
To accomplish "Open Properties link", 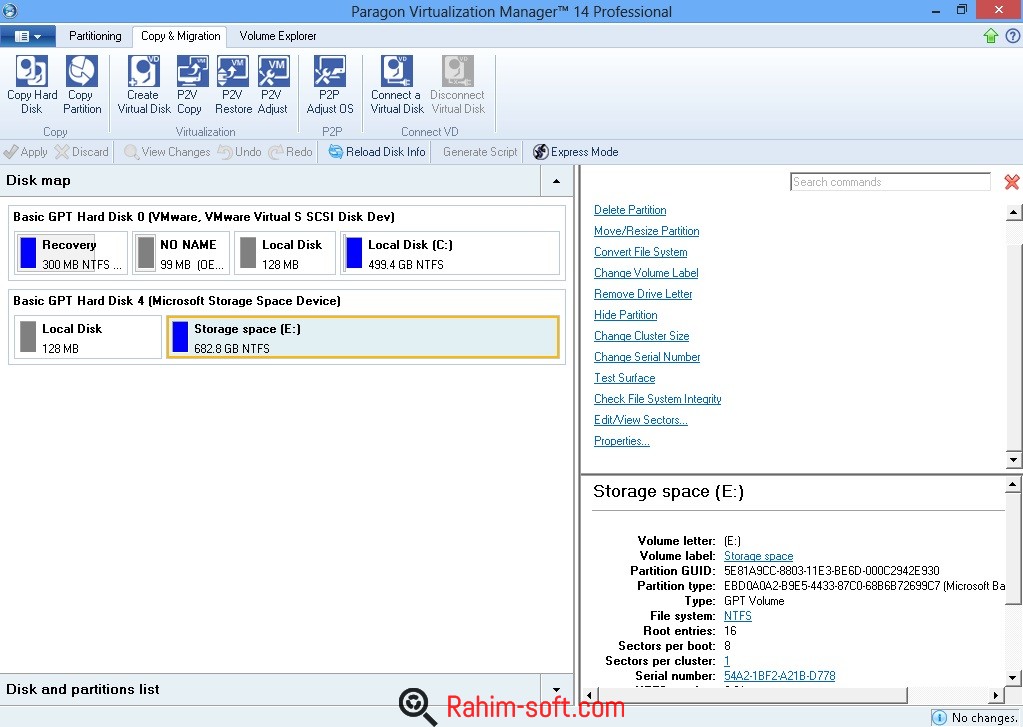I will coord(622,441).
